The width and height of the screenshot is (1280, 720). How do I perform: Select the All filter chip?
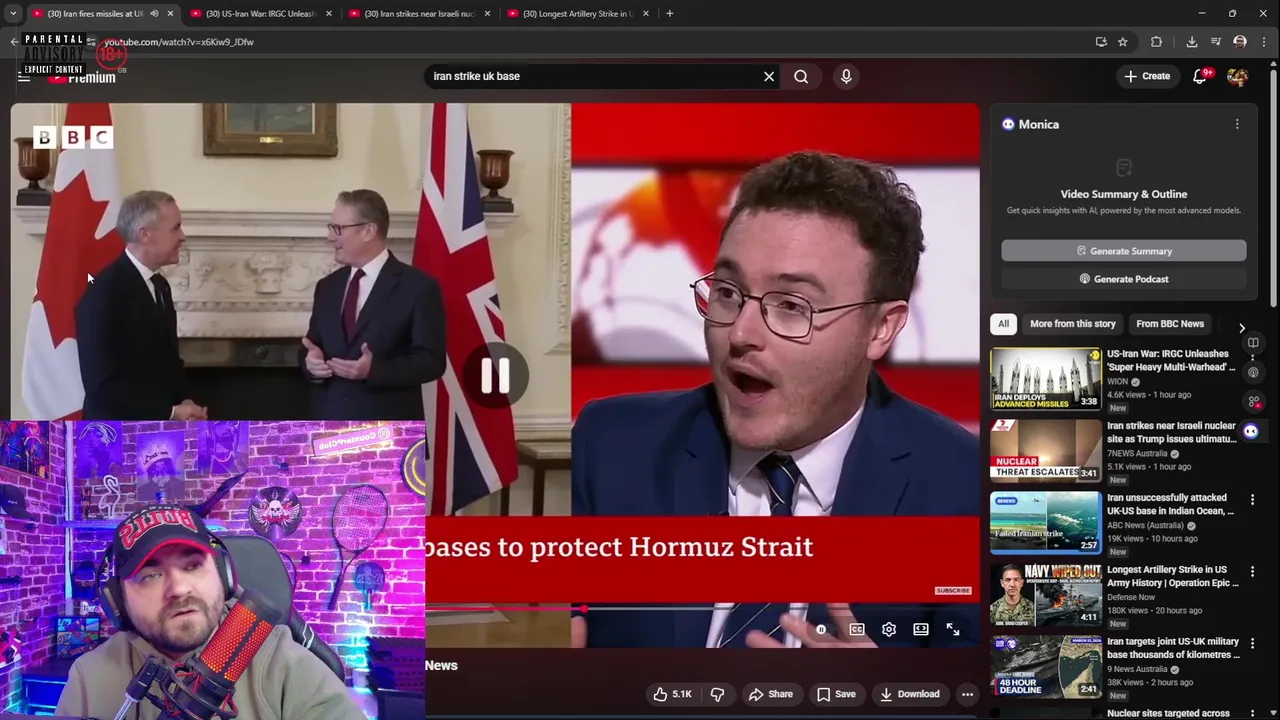pos(1003,324)
